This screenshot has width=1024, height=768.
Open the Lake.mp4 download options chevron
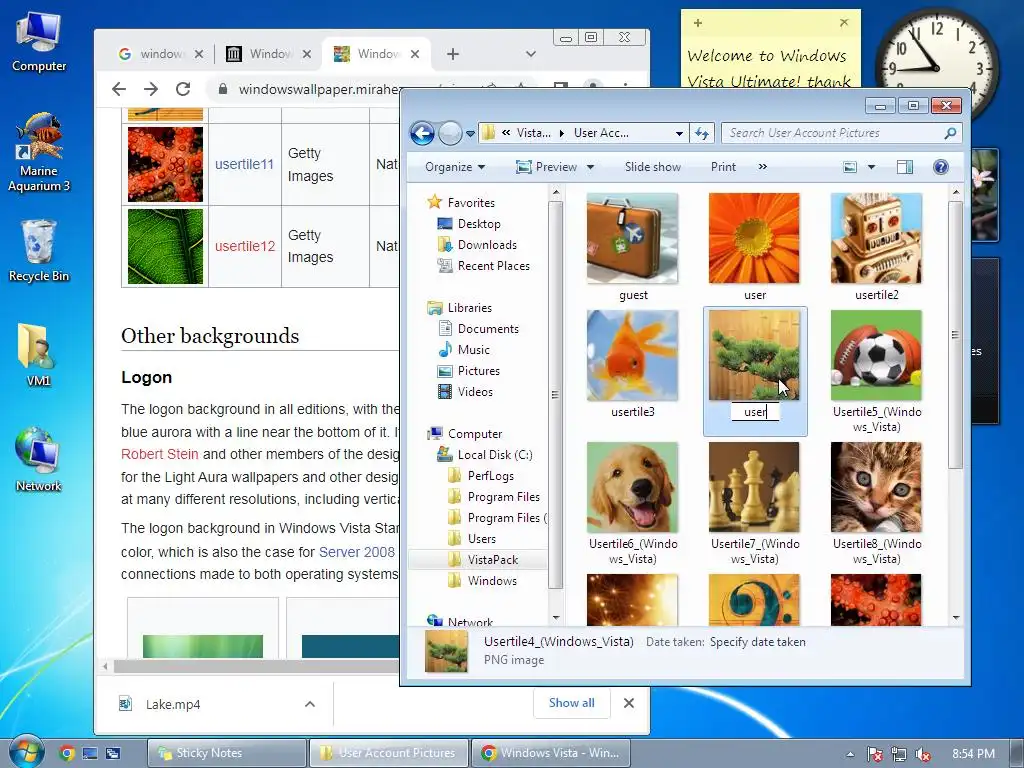[x=310, y=704]
